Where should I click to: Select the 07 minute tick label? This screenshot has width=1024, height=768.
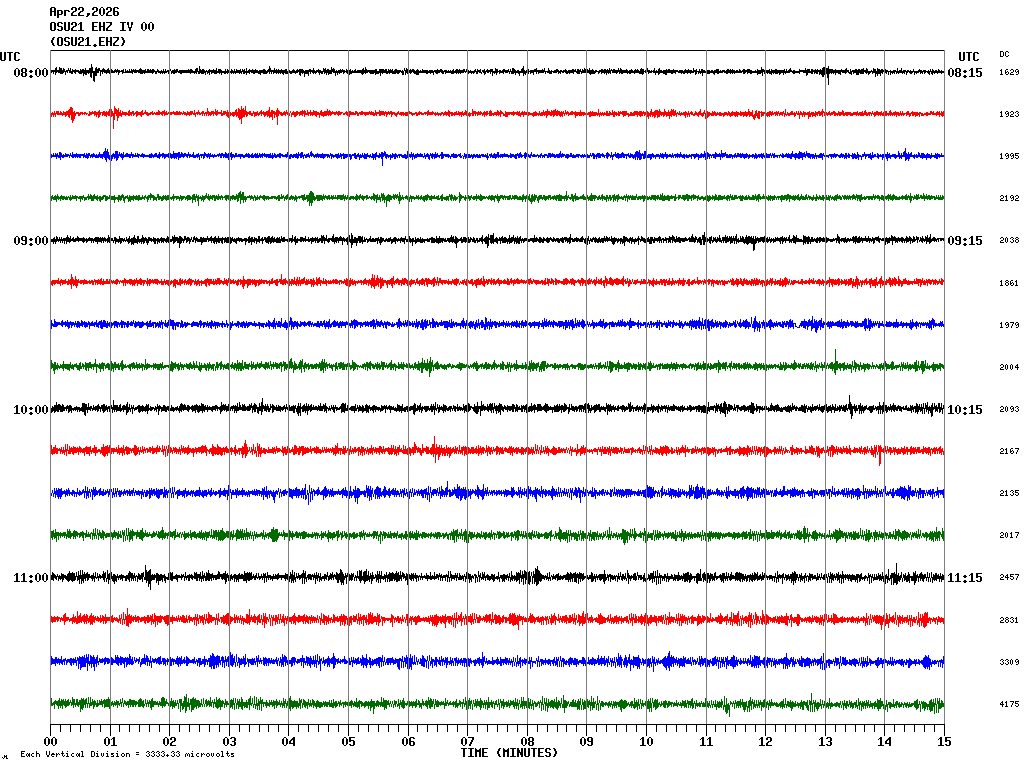[467, 742]
